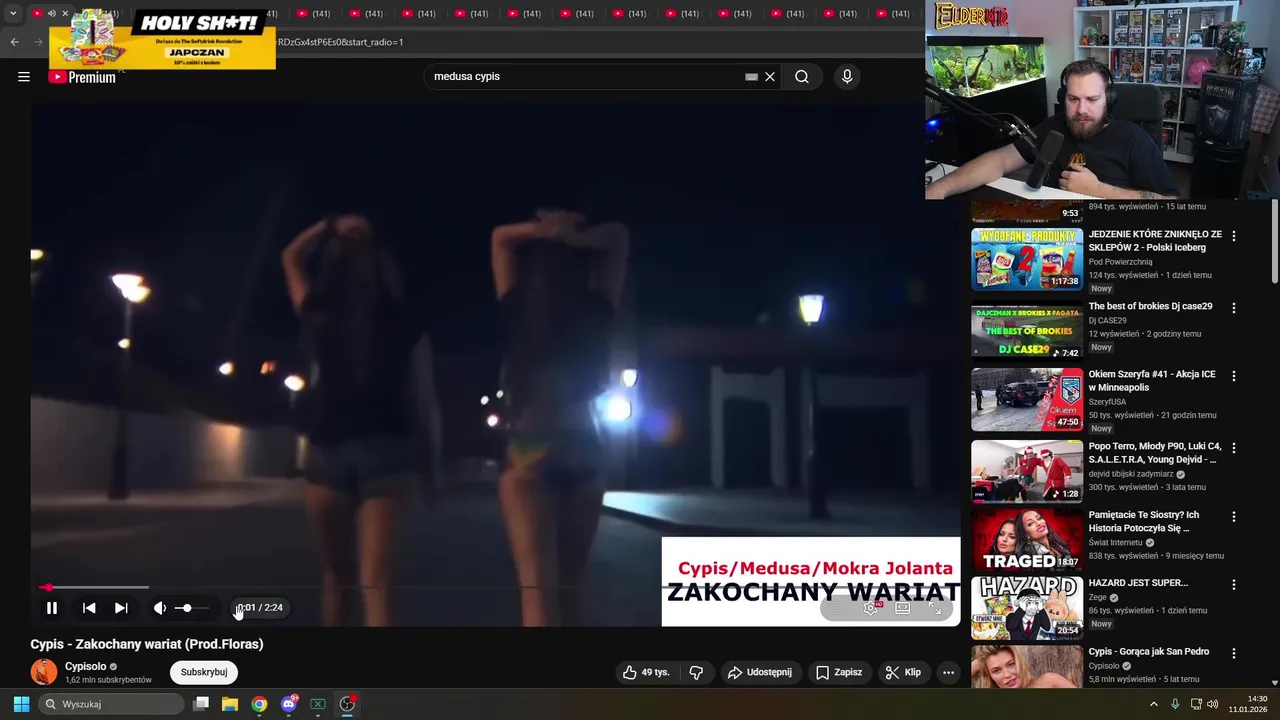Open Task View on the taskbar
This screenshot has width=1280, height=720.
201,704
